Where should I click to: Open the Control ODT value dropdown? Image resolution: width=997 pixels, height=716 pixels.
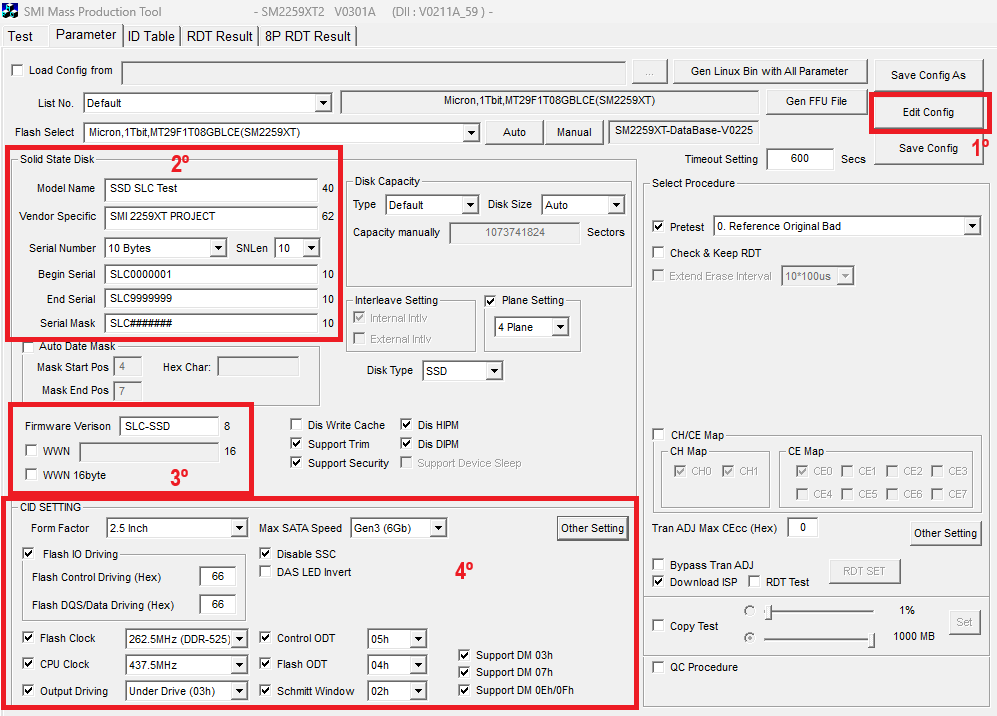tap(418, 638)
